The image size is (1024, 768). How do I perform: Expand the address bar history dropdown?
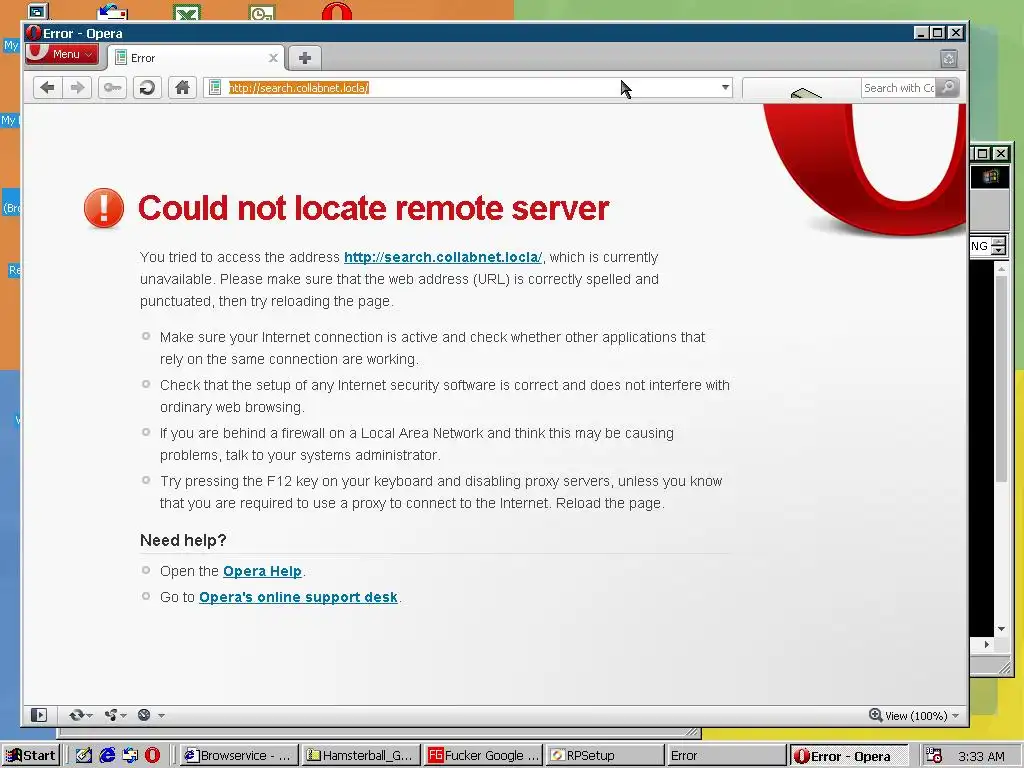(725, 88)
